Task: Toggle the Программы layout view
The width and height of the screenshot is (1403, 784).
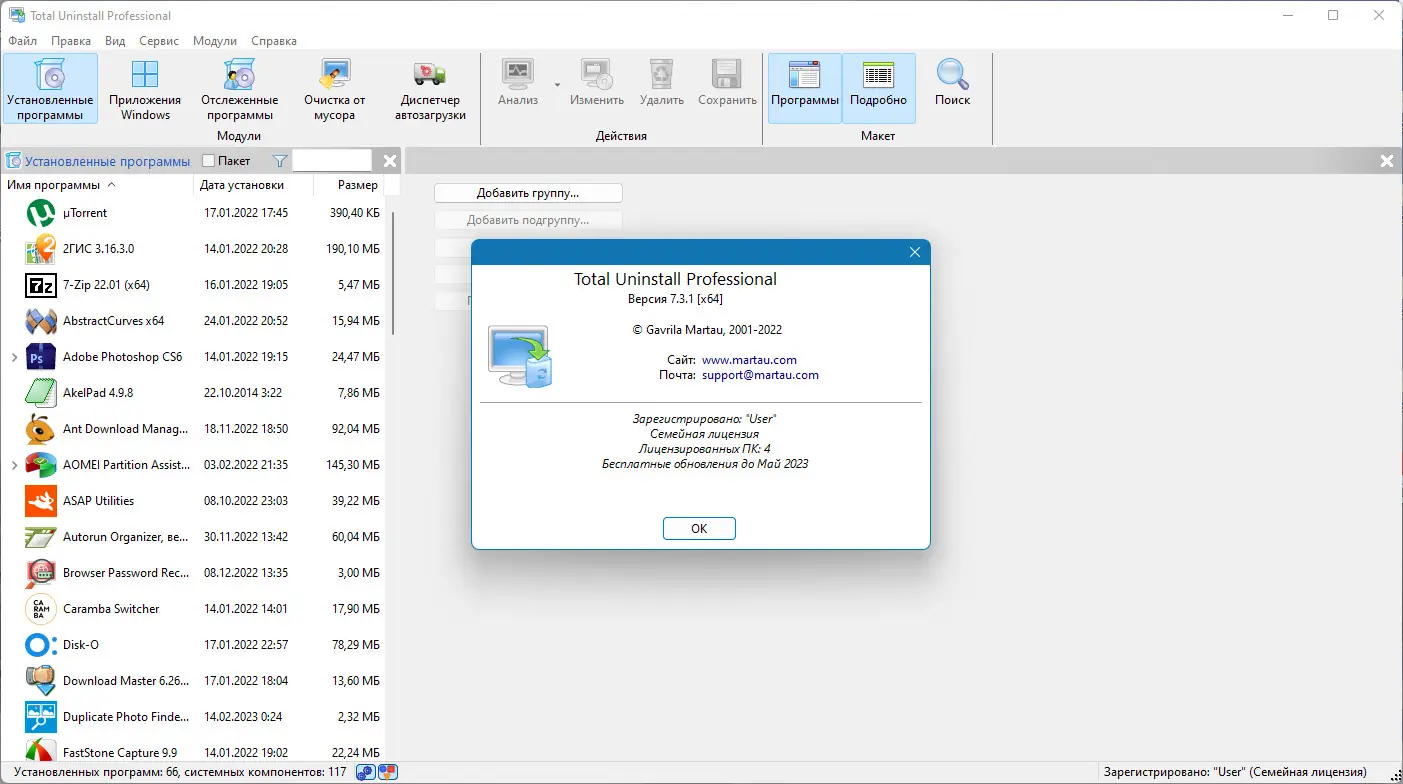Action: (x=805, y=88)
